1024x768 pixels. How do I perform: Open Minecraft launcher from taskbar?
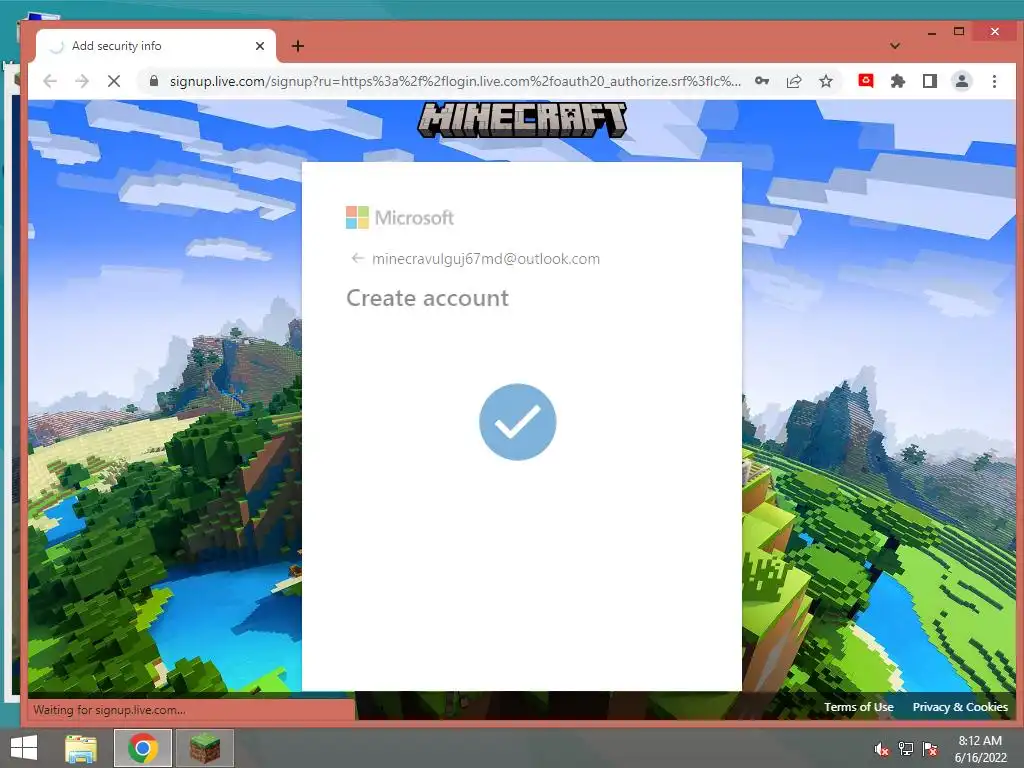click(205, 748)
